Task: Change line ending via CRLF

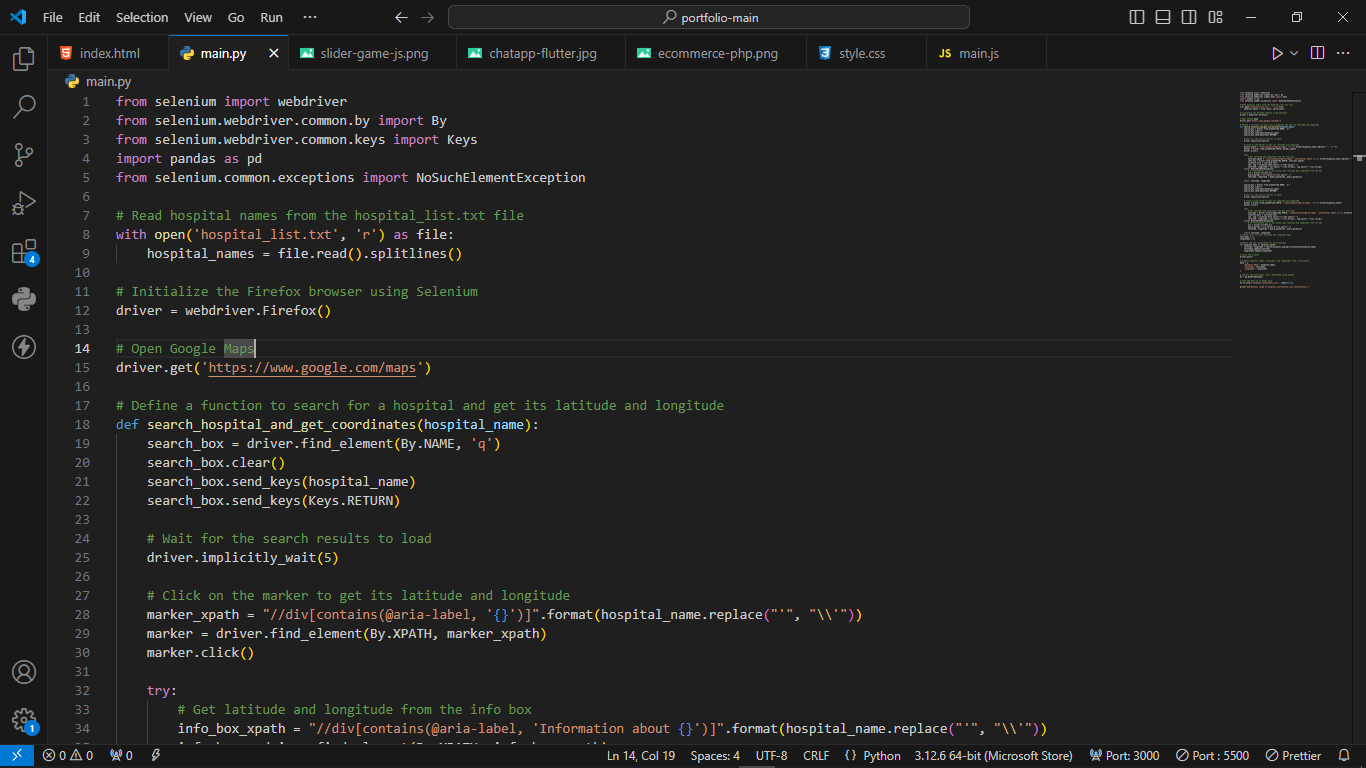Action: click(816, 756)
